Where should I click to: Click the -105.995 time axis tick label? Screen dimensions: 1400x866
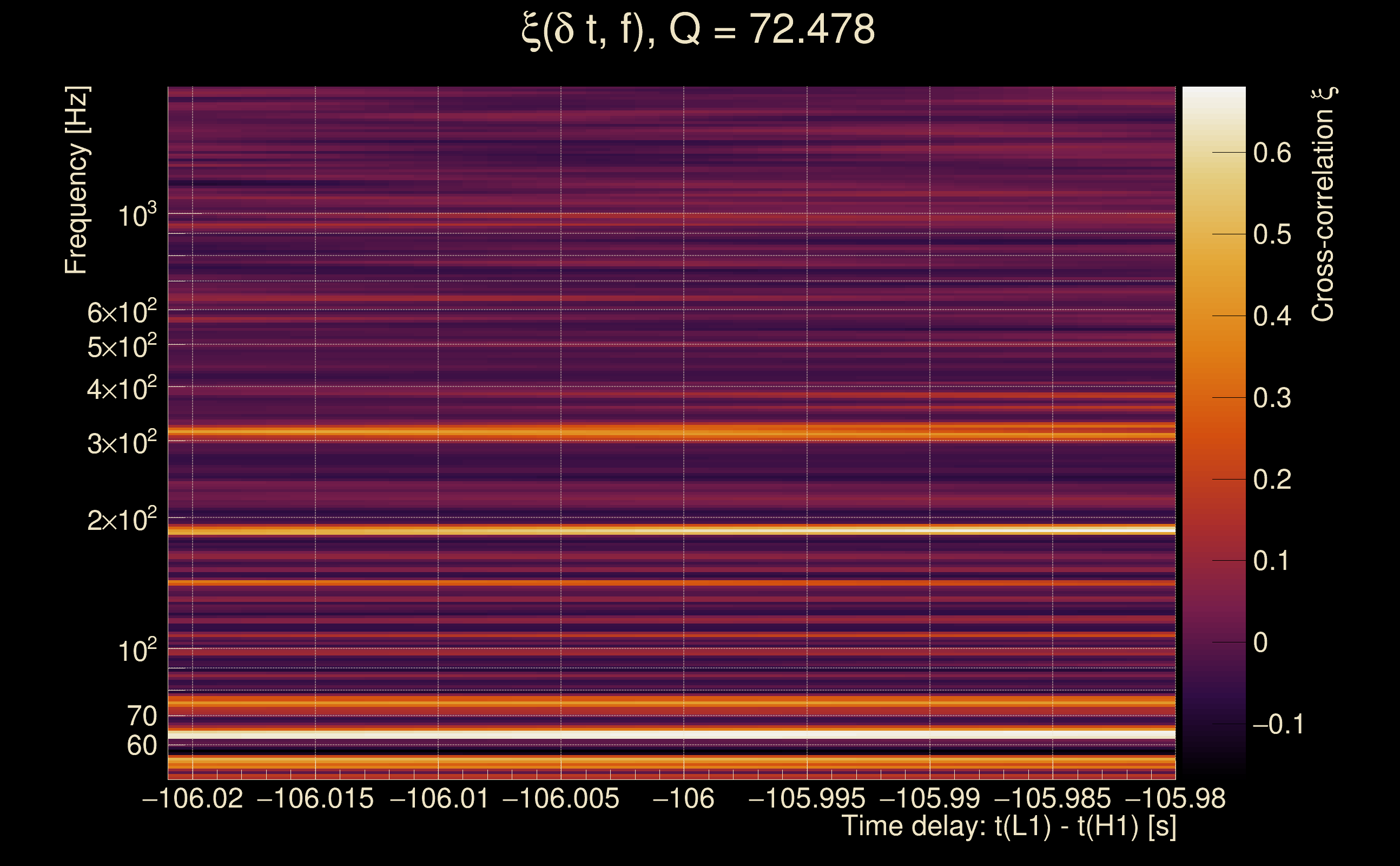807,798
